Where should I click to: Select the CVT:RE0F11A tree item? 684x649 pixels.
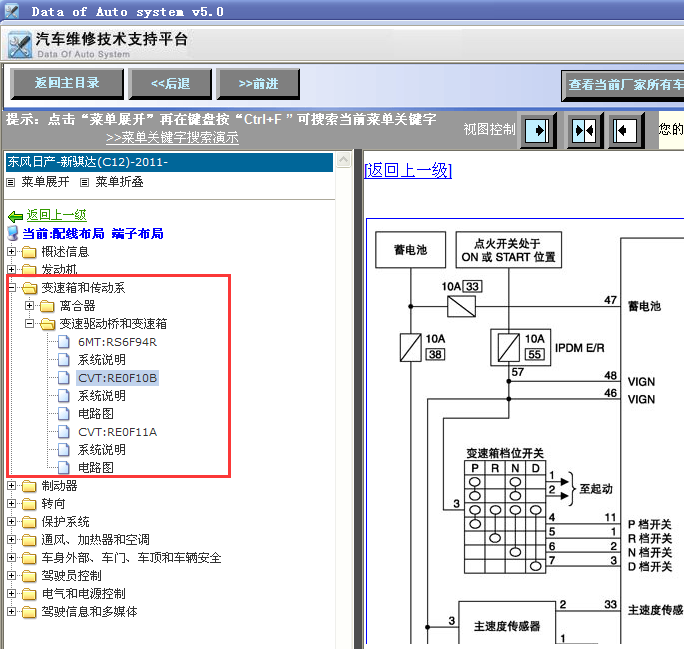point(117,432)
